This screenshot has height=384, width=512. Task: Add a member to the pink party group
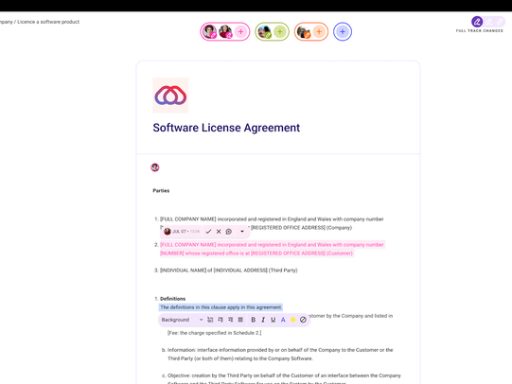241,32
